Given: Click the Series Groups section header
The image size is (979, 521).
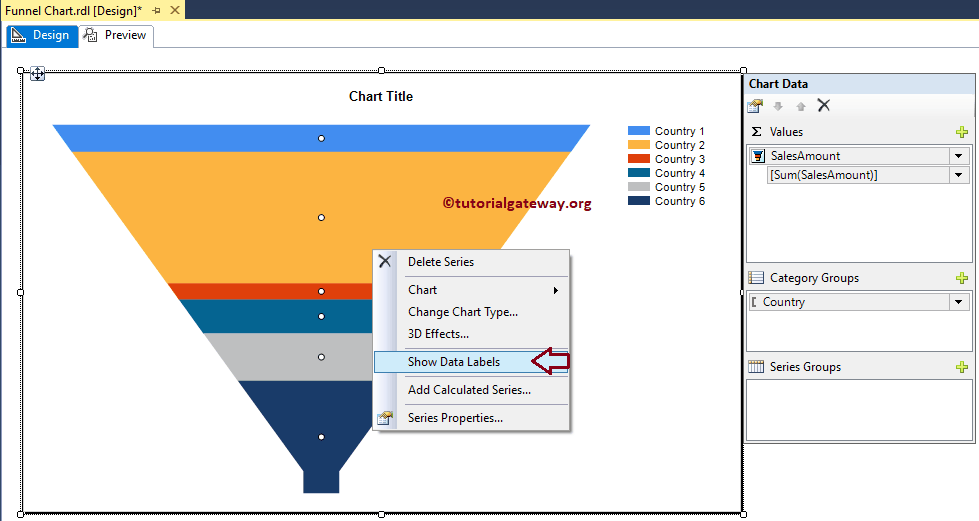Looking at the screenshot, I should click(805, 367).
